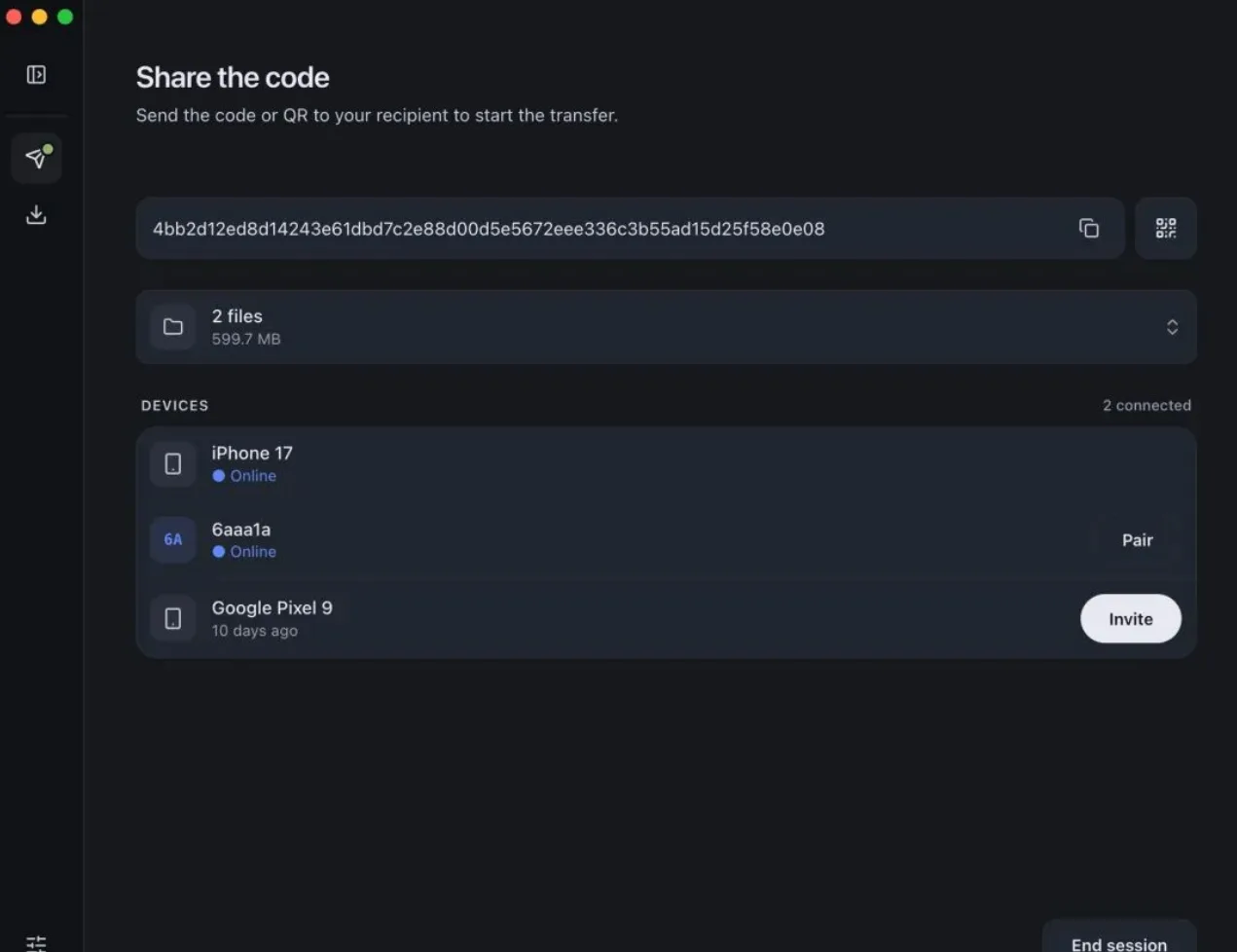The width and height of the screenshot is (1237, 952).
Task: Pair with device 6aaa1a
Action: pos(1137,540)
